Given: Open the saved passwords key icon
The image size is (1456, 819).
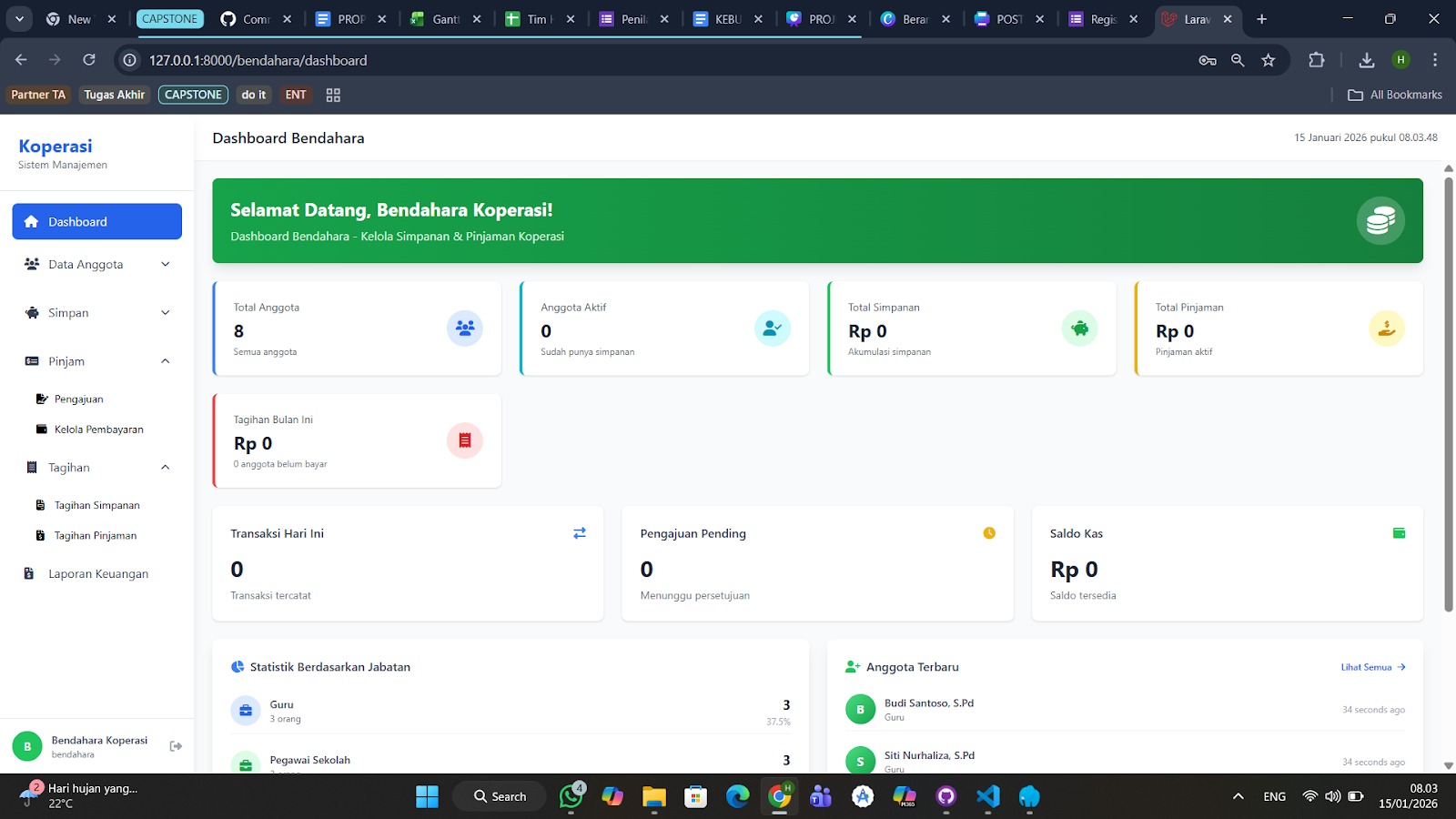Looking at the screenshot, I should pos(1208,60).
